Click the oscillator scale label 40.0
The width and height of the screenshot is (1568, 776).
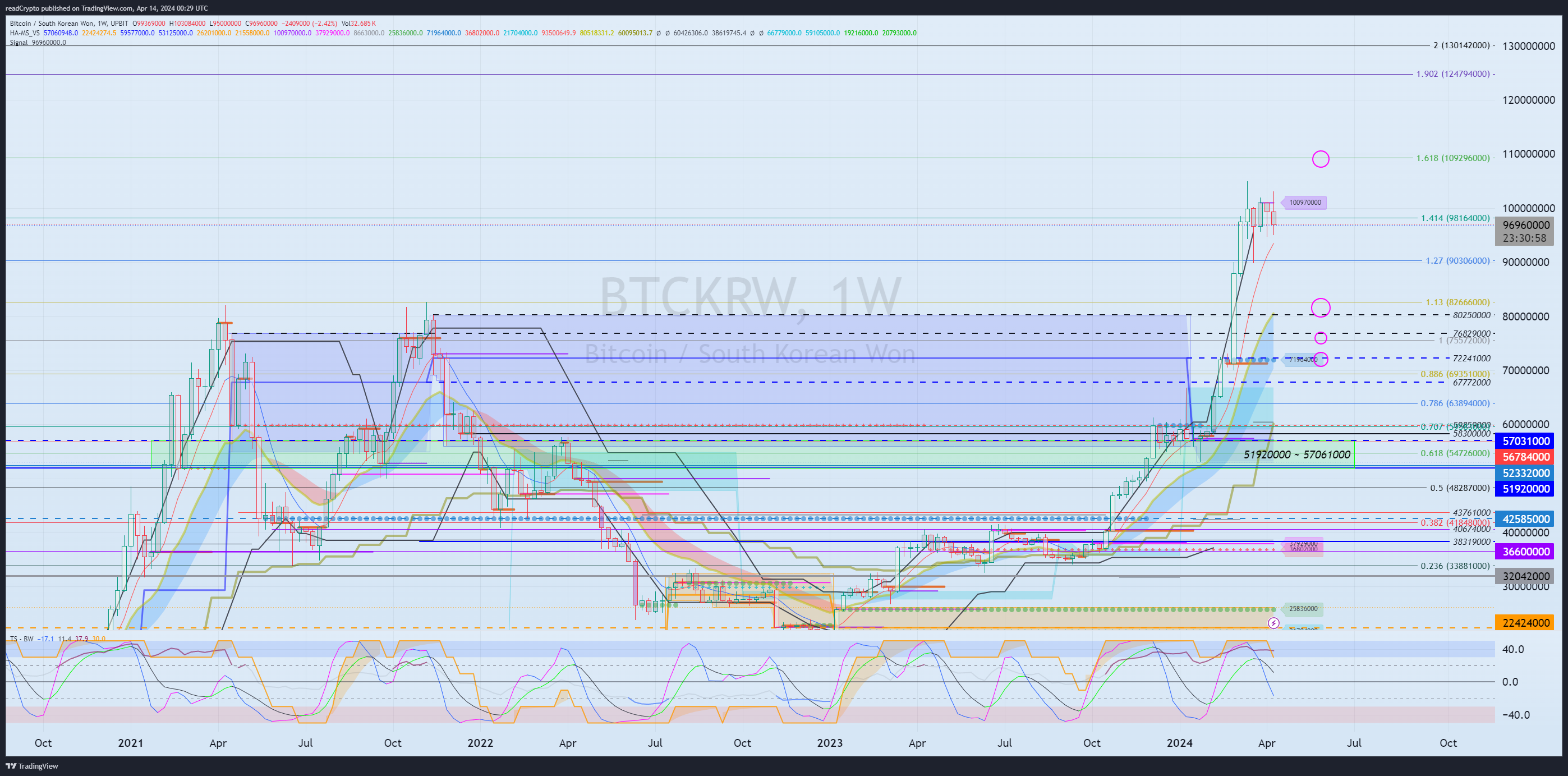point(1513,649)
